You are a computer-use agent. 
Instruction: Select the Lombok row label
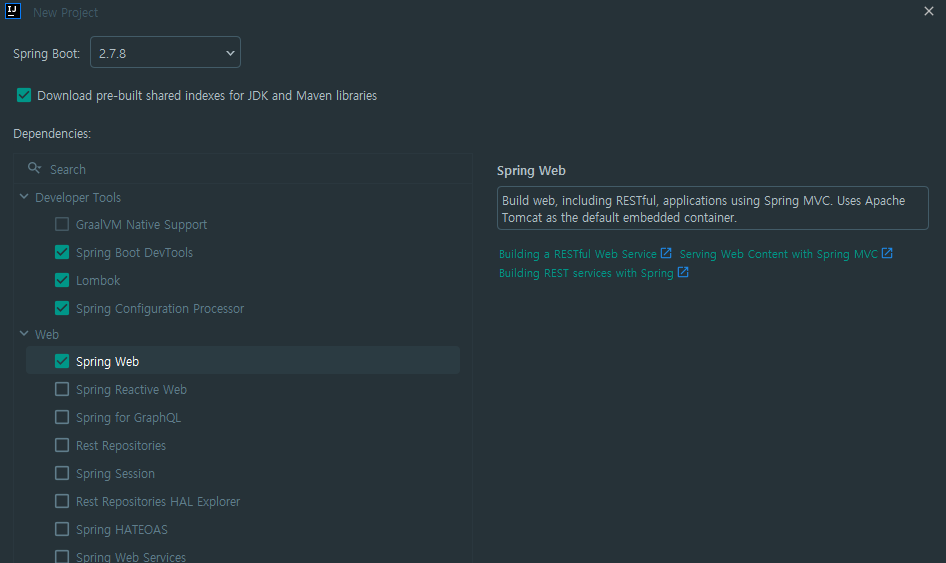pos(98,281)
